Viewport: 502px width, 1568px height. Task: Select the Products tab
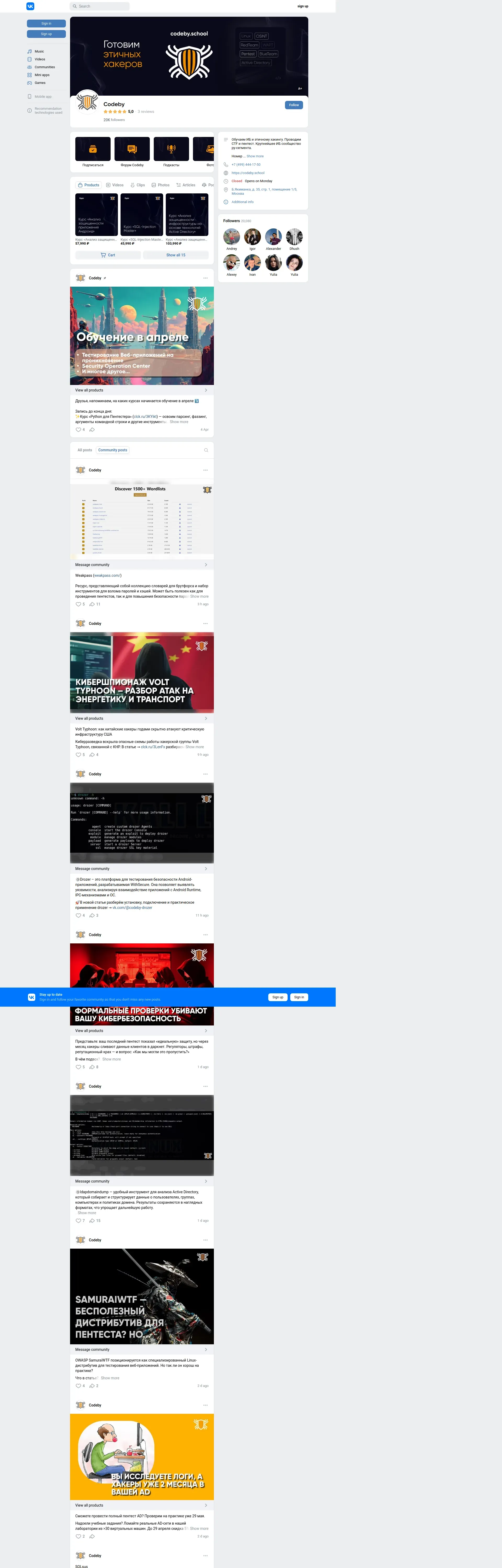coord(88,185)
